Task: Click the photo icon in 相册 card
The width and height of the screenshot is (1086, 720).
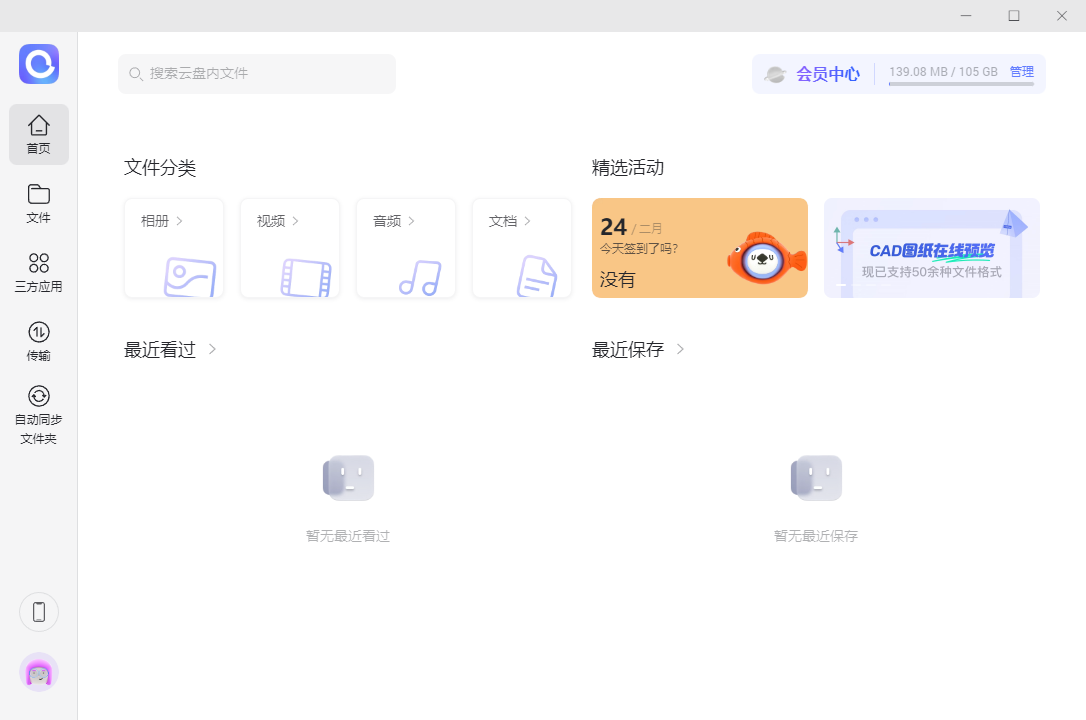Action: click(x=190, y=277)
